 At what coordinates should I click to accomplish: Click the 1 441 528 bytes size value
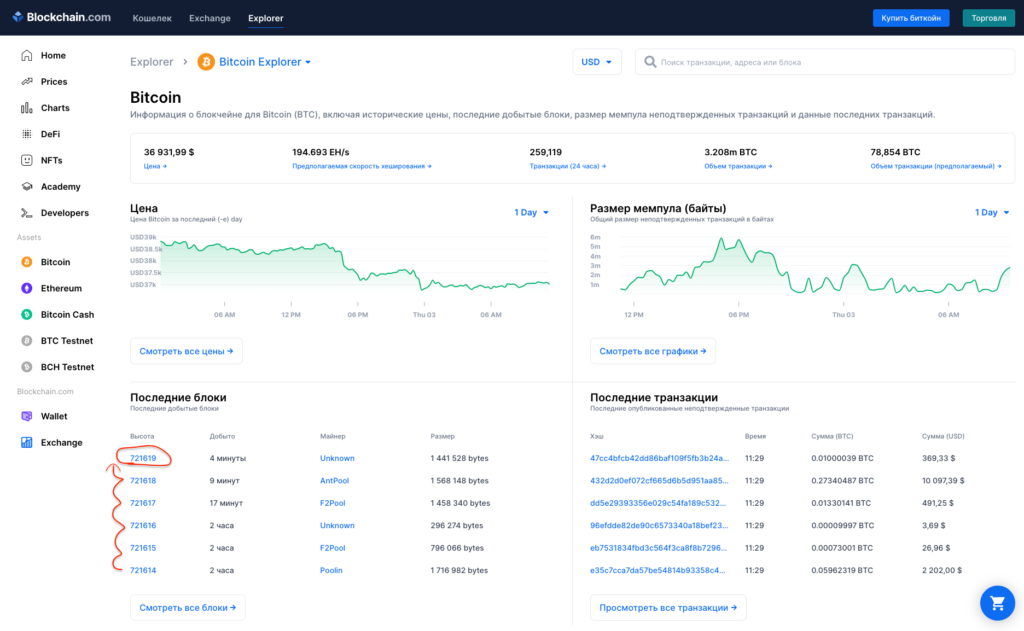459,458
